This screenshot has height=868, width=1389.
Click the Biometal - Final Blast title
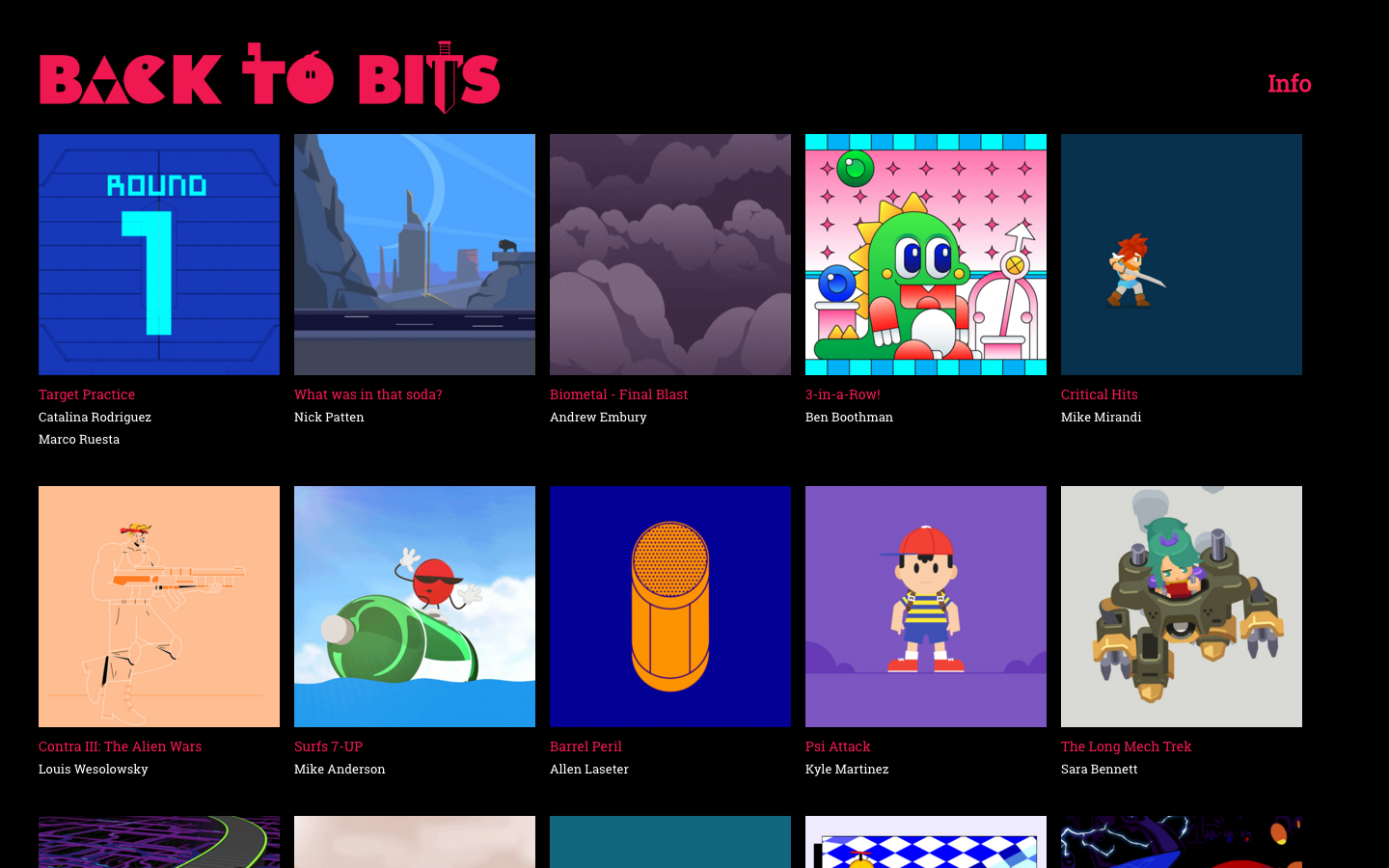(x=618, y=394)
